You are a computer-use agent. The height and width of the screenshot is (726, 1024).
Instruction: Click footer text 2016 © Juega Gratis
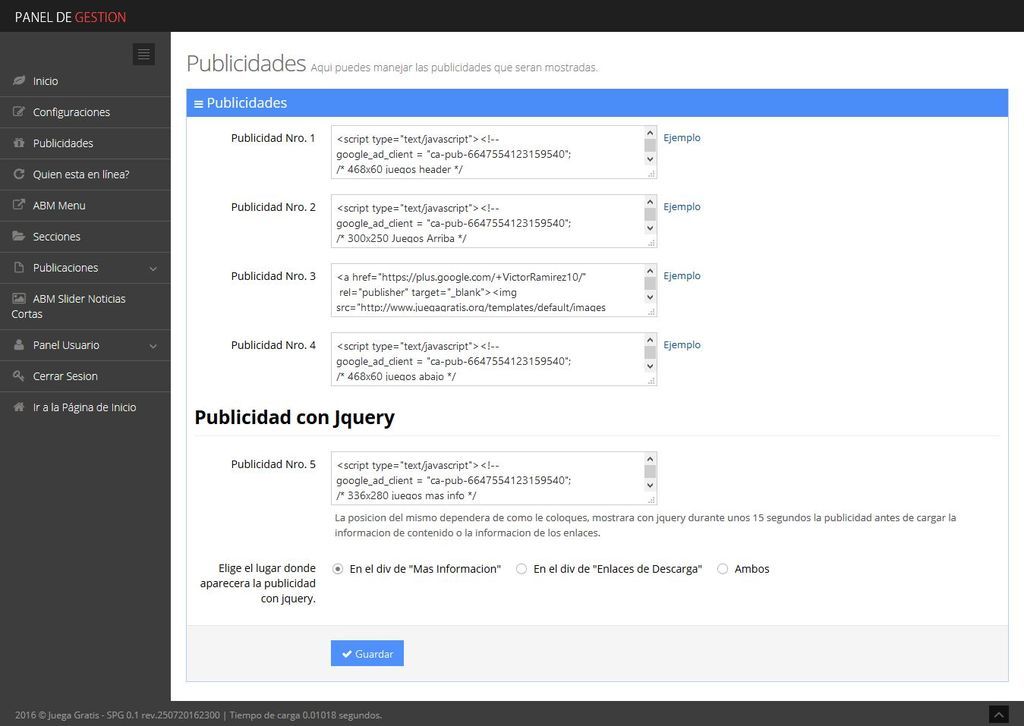click(57, 715)
